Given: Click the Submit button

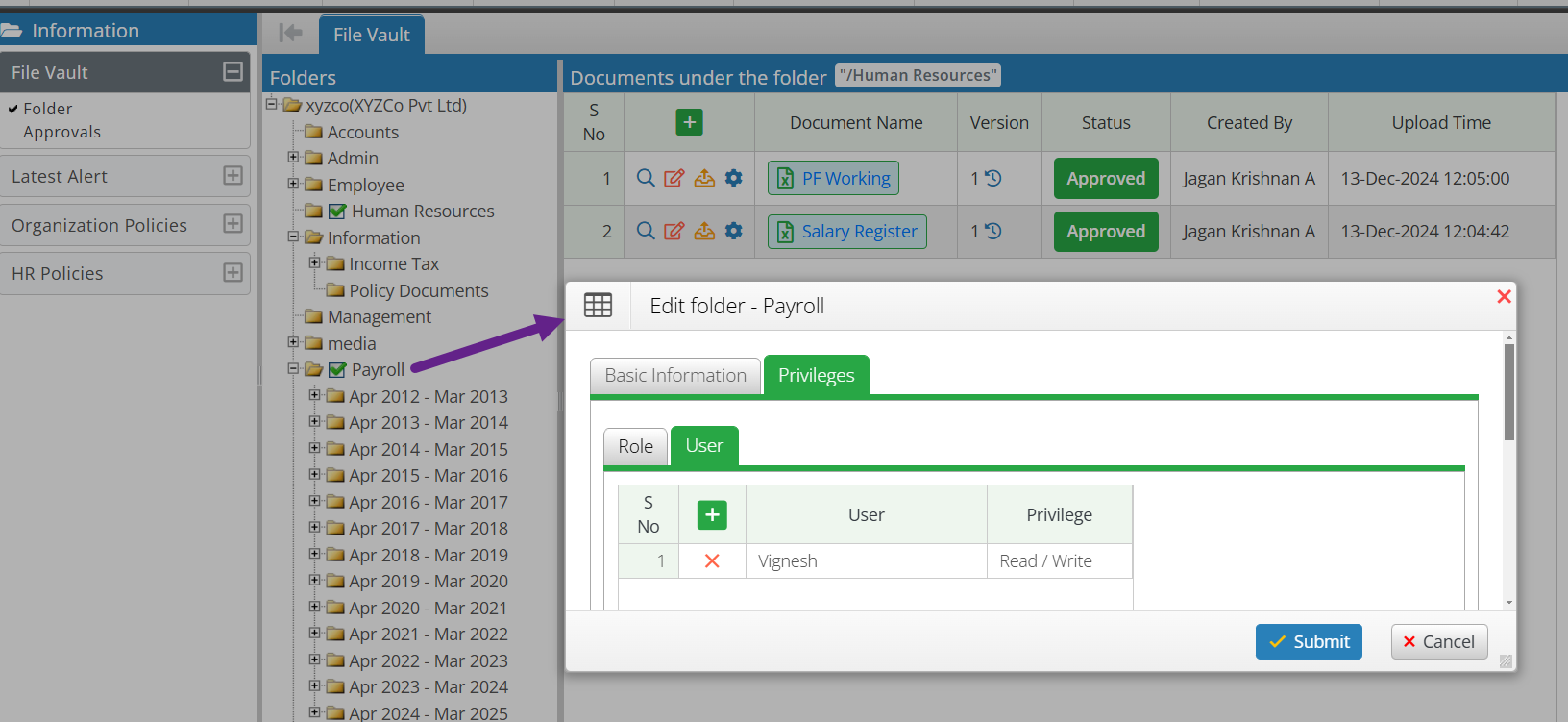Looking at the screenshot, I should click(1309, 641).
